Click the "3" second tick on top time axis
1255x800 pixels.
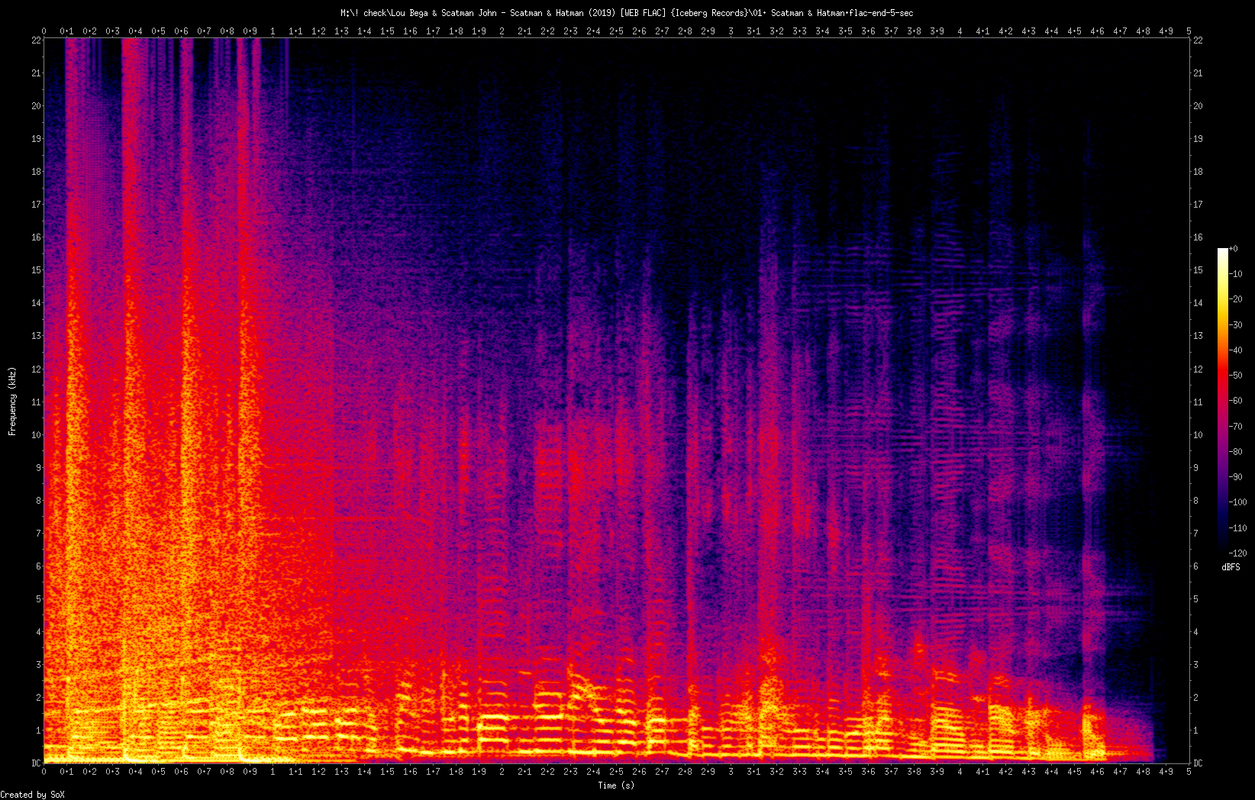[731, 31]
